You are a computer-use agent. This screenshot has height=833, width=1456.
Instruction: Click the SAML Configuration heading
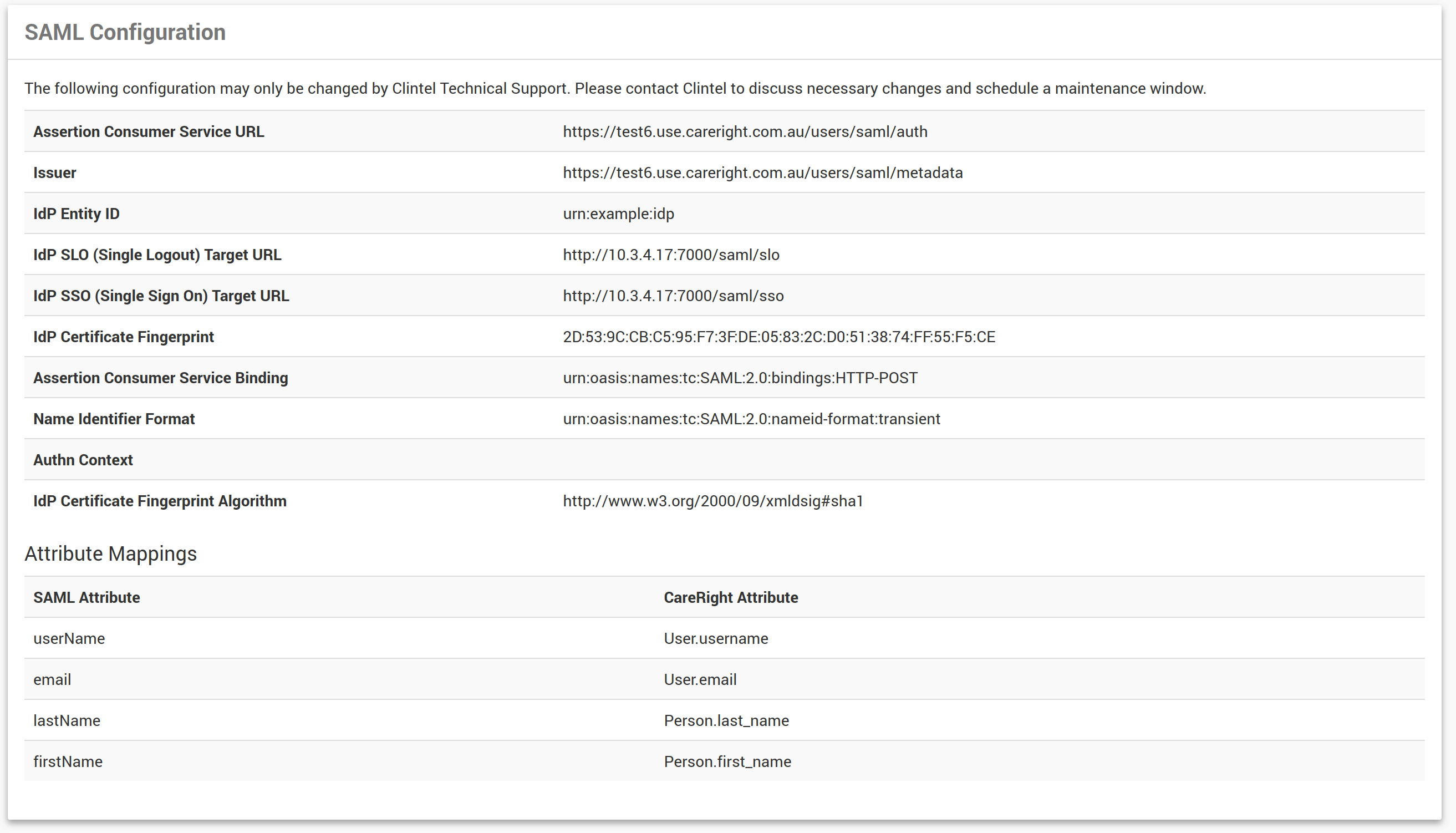(x=125, y=32)
